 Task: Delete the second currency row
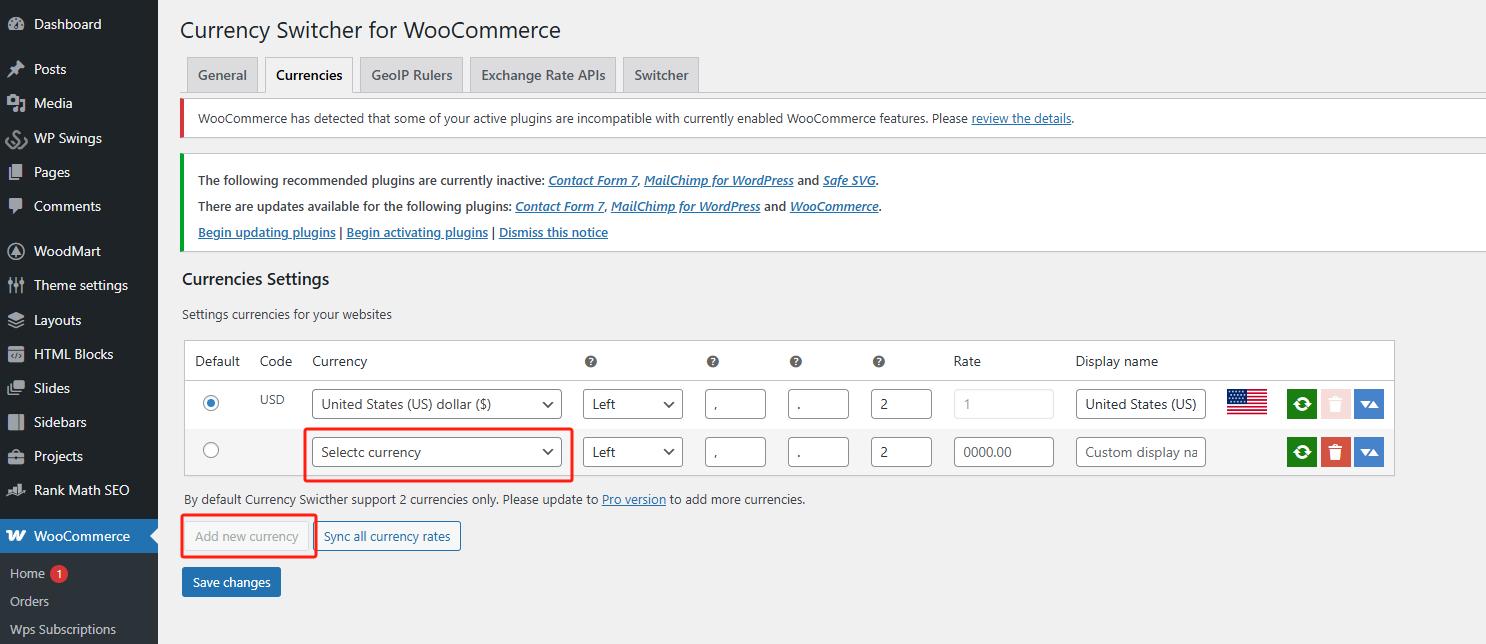pos(1335,451)
